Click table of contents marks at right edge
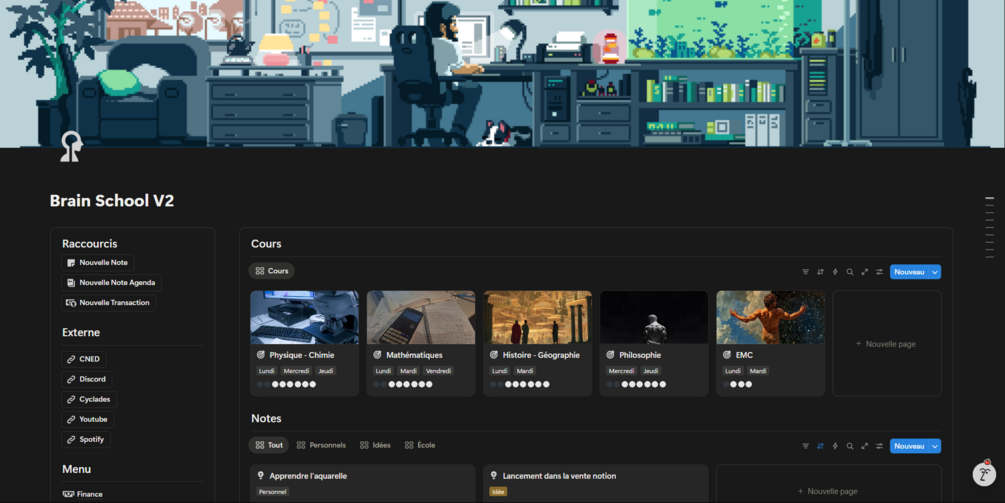The image size is (1005, 503). coord(990,227)
